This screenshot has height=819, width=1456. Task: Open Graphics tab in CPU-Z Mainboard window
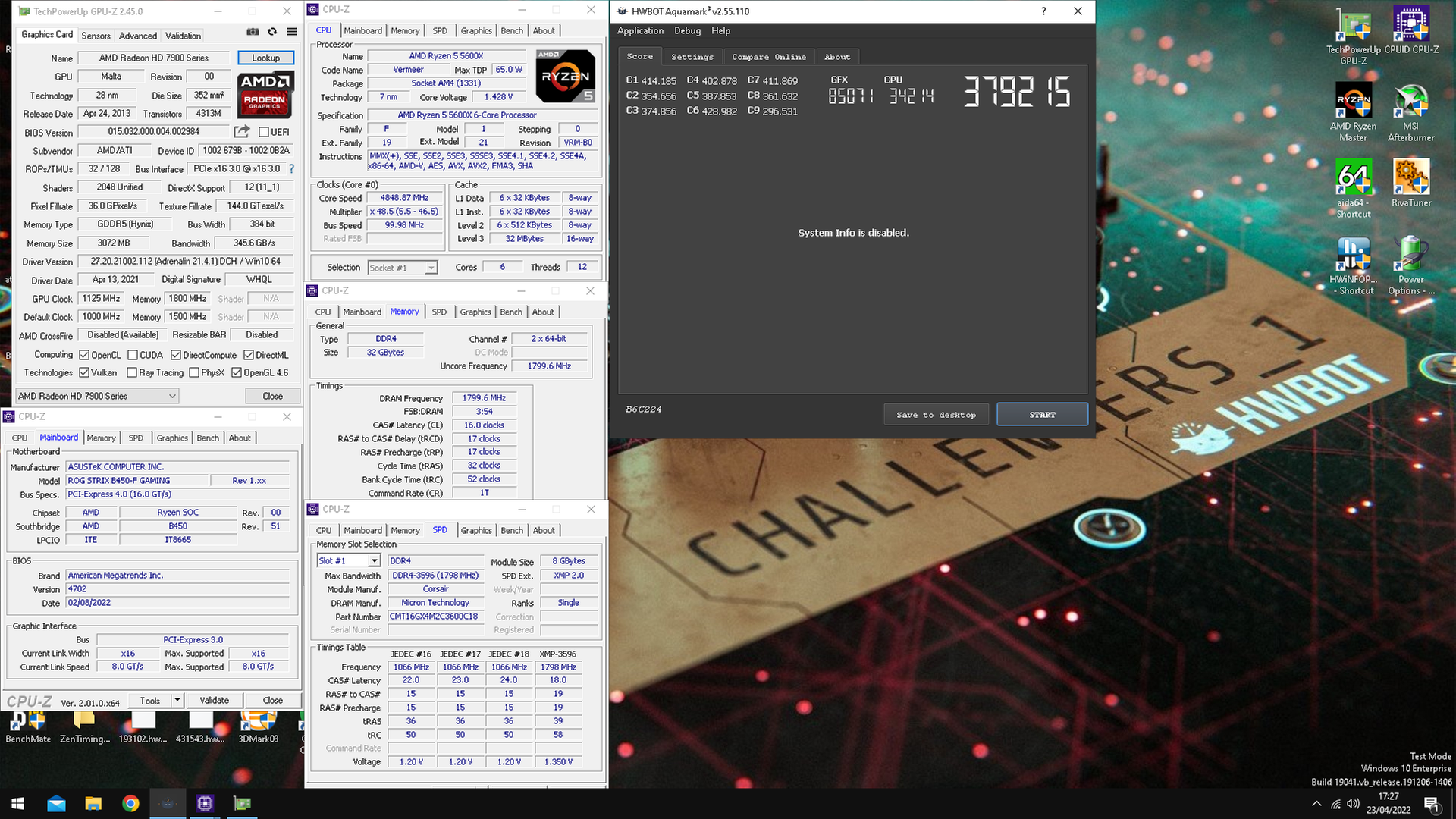point(172,438)
